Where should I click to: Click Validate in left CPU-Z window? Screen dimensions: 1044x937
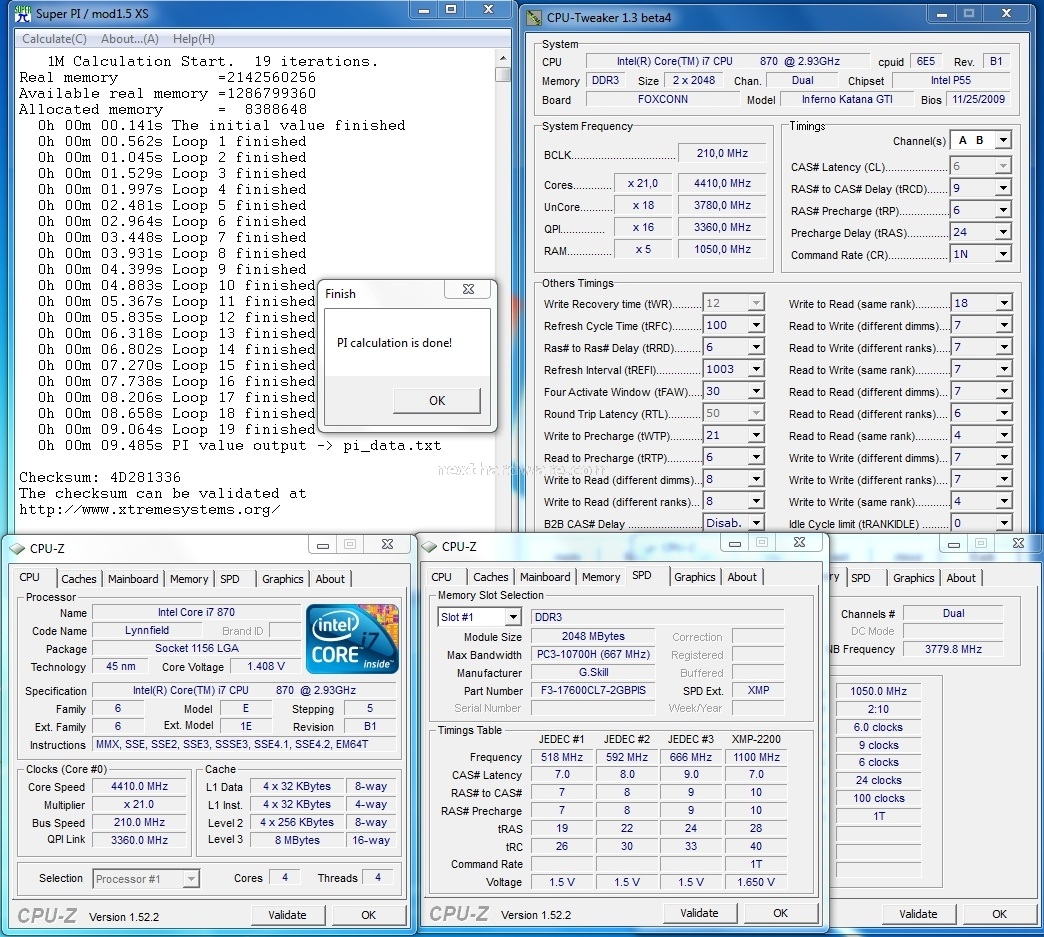[x=288, y=915]
